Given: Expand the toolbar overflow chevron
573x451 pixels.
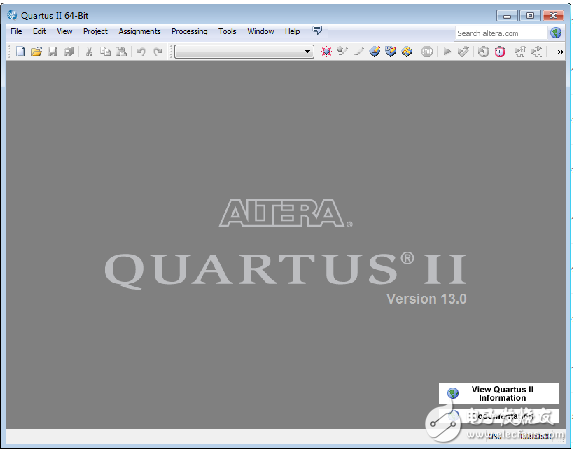Looking at the screenshot, I should click(560, 52).
